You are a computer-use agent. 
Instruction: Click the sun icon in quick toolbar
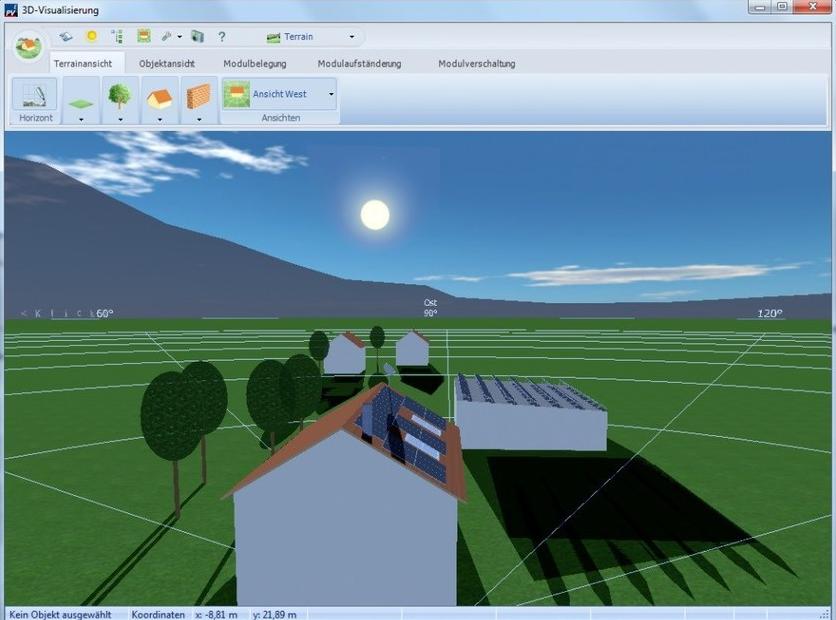tap(91, 37)
